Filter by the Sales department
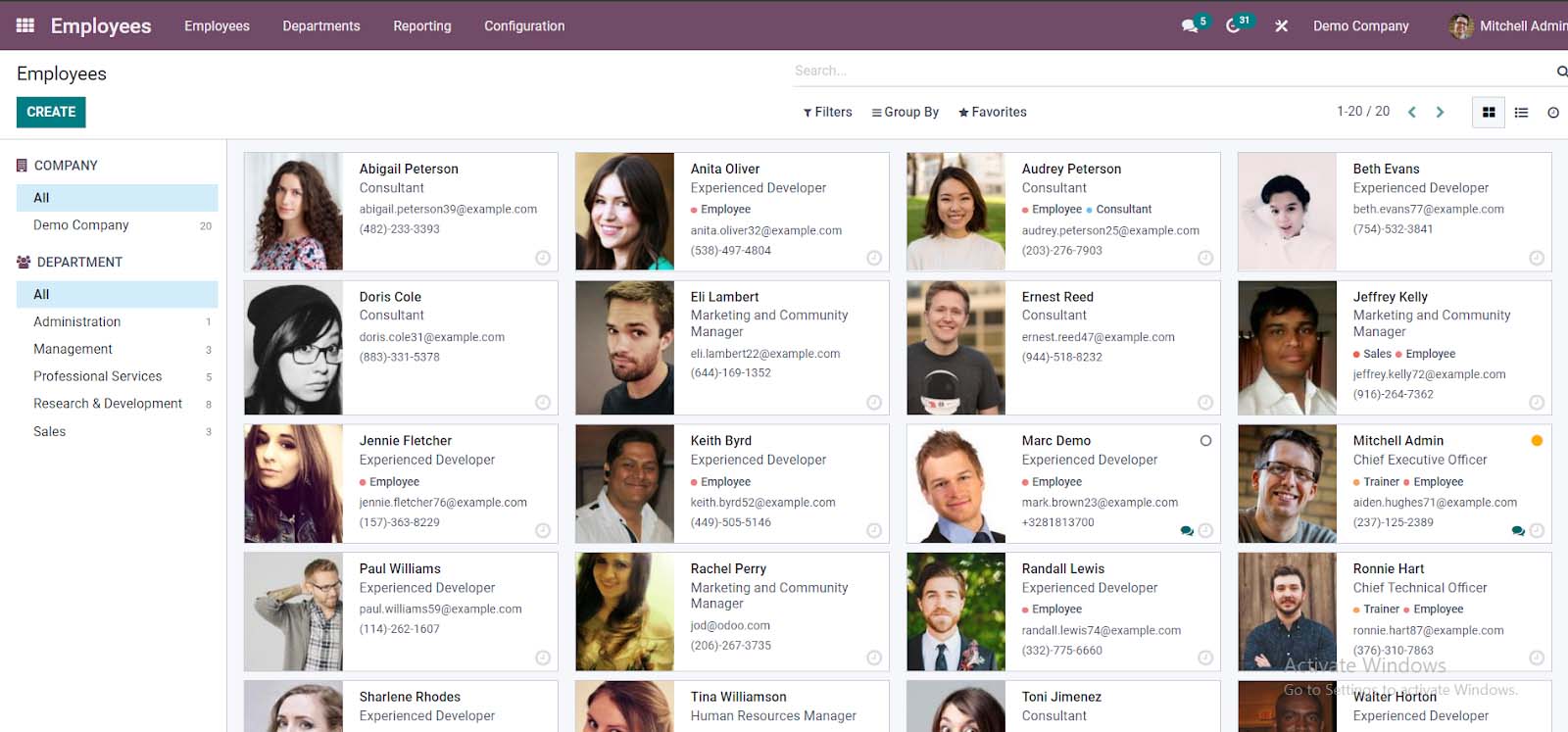Image resolution: width=1568 pixels, height=732 pixels. [118, 431]
